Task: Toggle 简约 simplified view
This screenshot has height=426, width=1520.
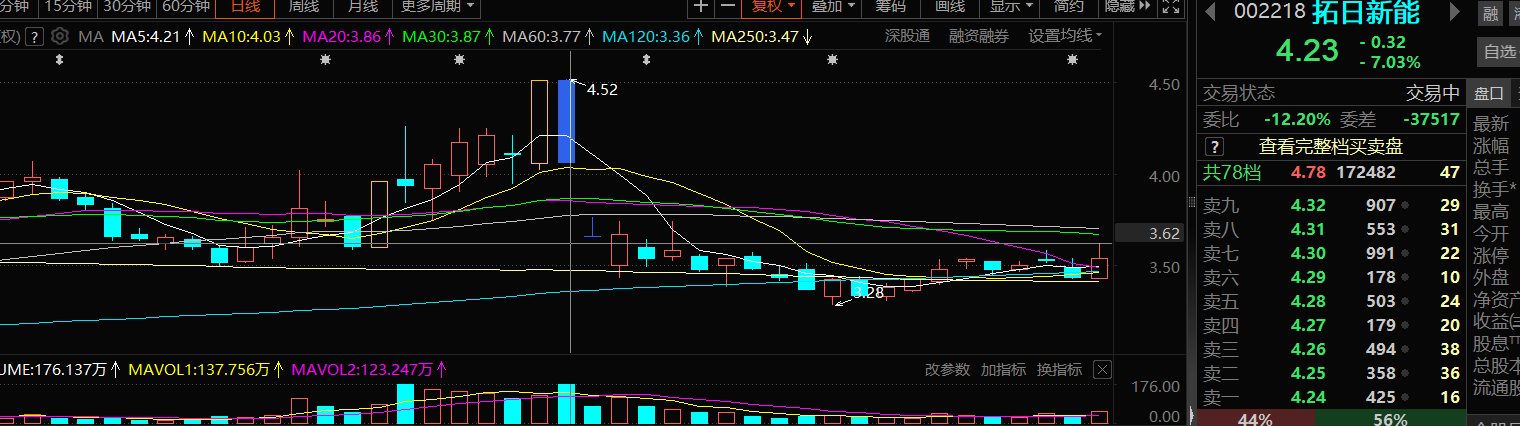Action: coord(1068,7)
